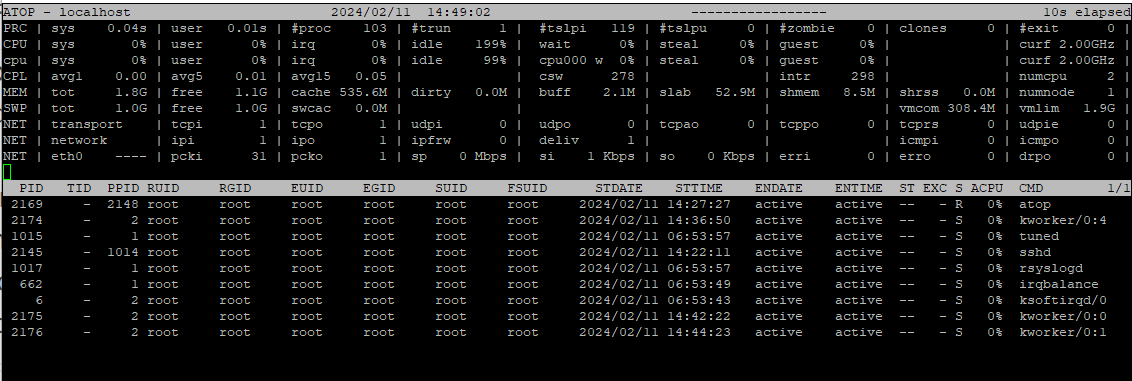1132x381 pixels.
Task: Click the CMD column header
Action: pos(1031,188)
